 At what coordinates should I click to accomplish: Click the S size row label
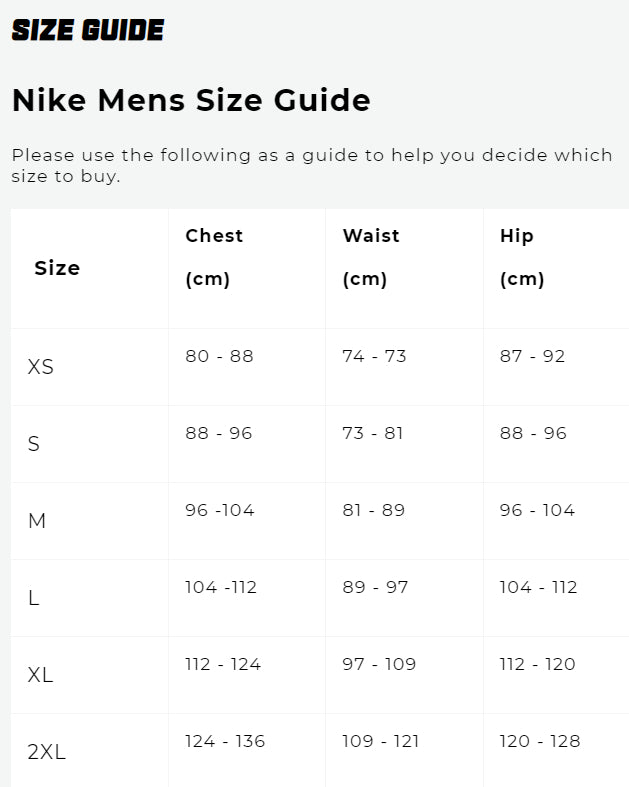click(34, 444)
